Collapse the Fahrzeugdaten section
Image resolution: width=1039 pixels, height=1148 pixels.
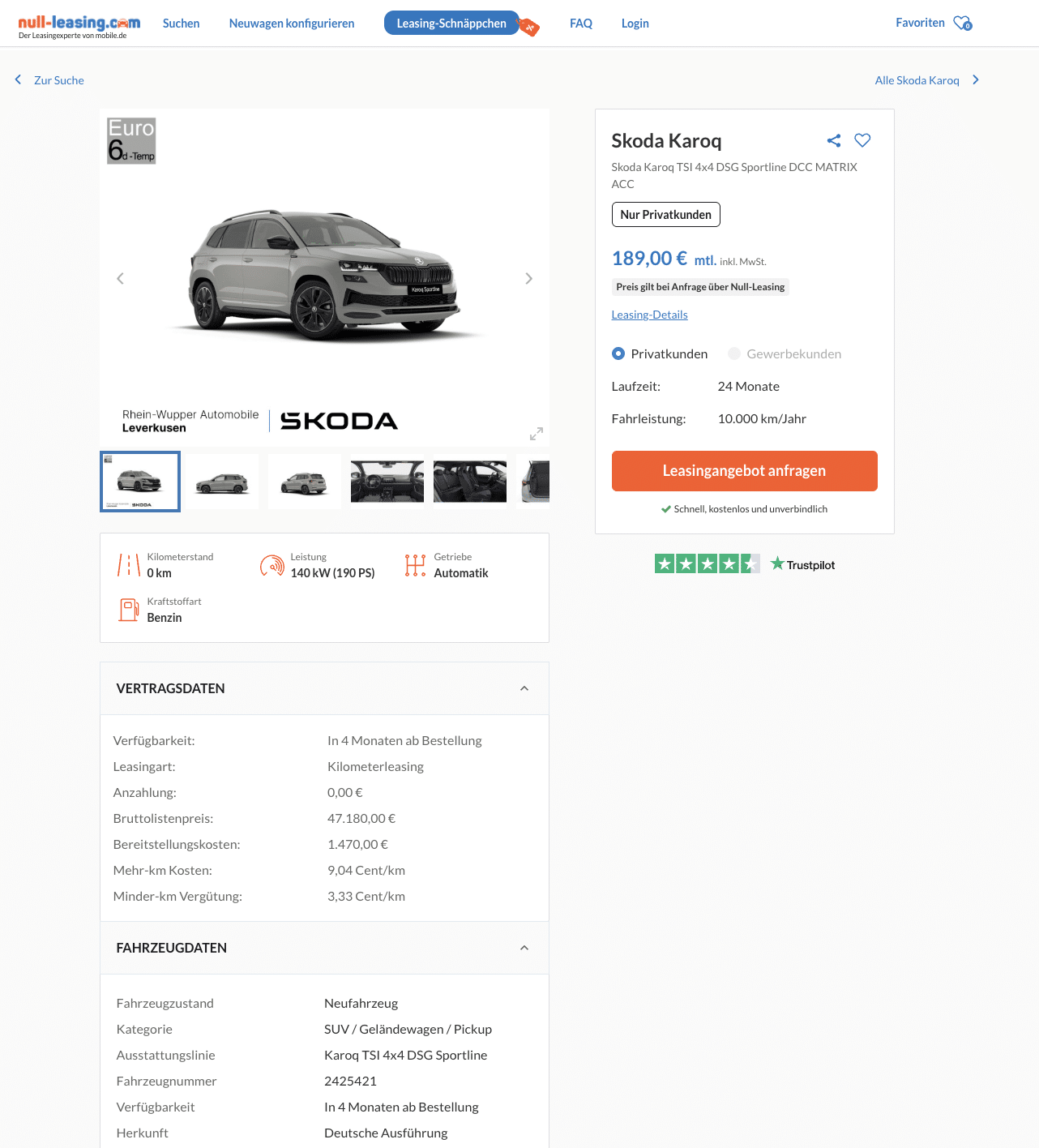point(524,948)
